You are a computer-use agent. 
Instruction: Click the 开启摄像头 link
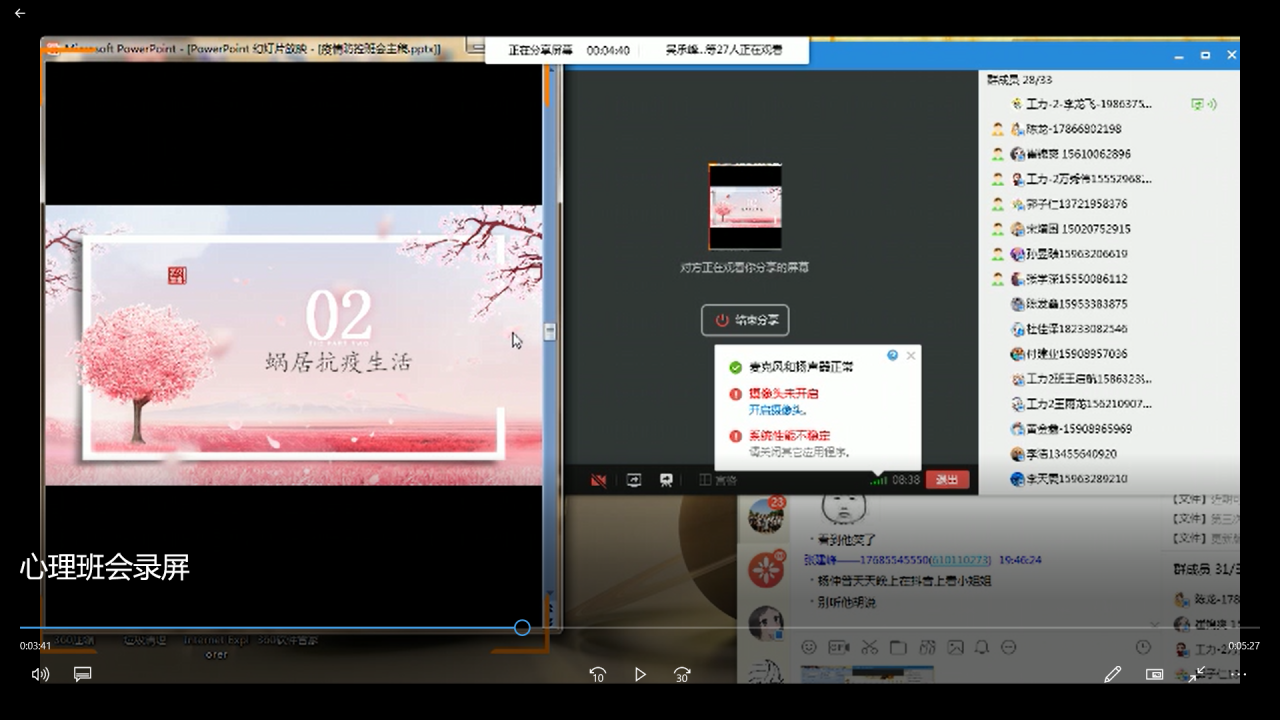pyautogui.click(x=777, y=410)
